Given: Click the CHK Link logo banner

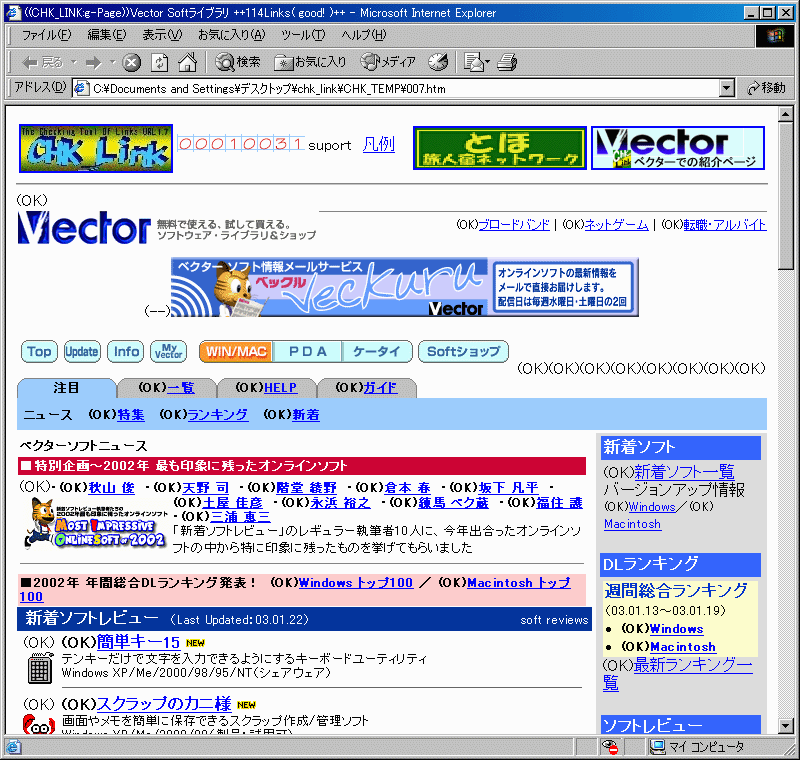Looking at the screenshot, I should (x=96, y=148).
